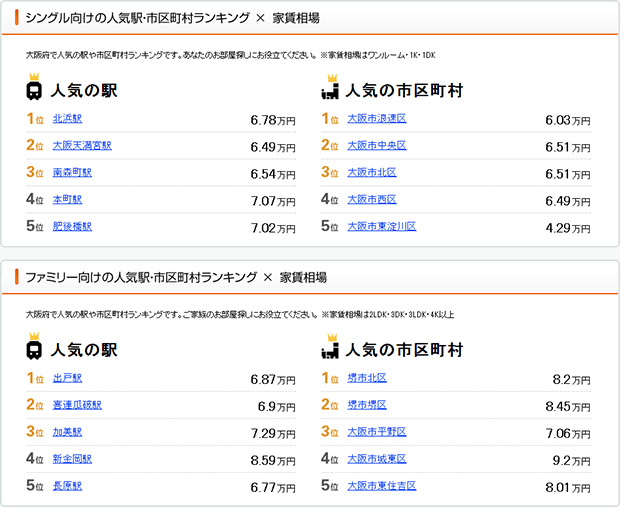Open the 大阪天満宮駅 station link
This screenshot has height=507, width=620.
(x=82, y=145)
